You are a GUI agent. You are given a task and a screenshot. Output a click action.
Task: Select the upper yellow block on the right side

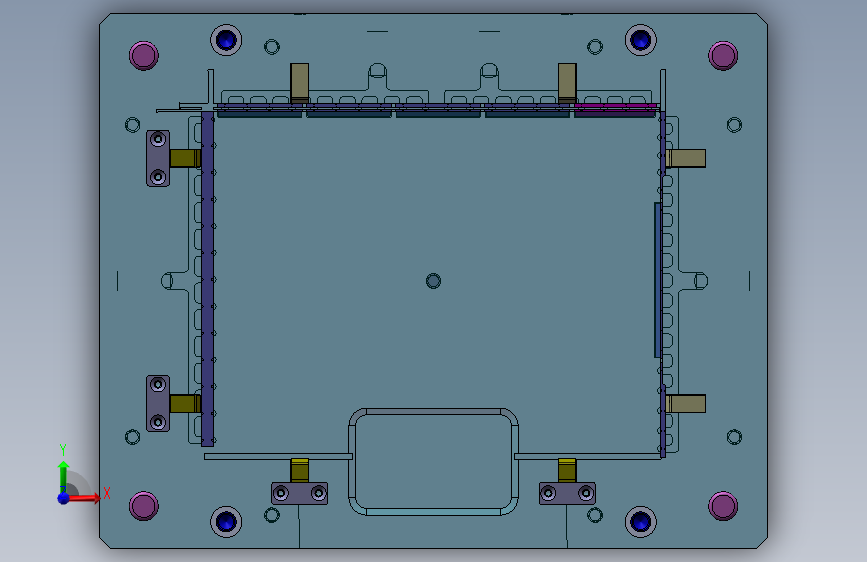click(x=686, y=158)
